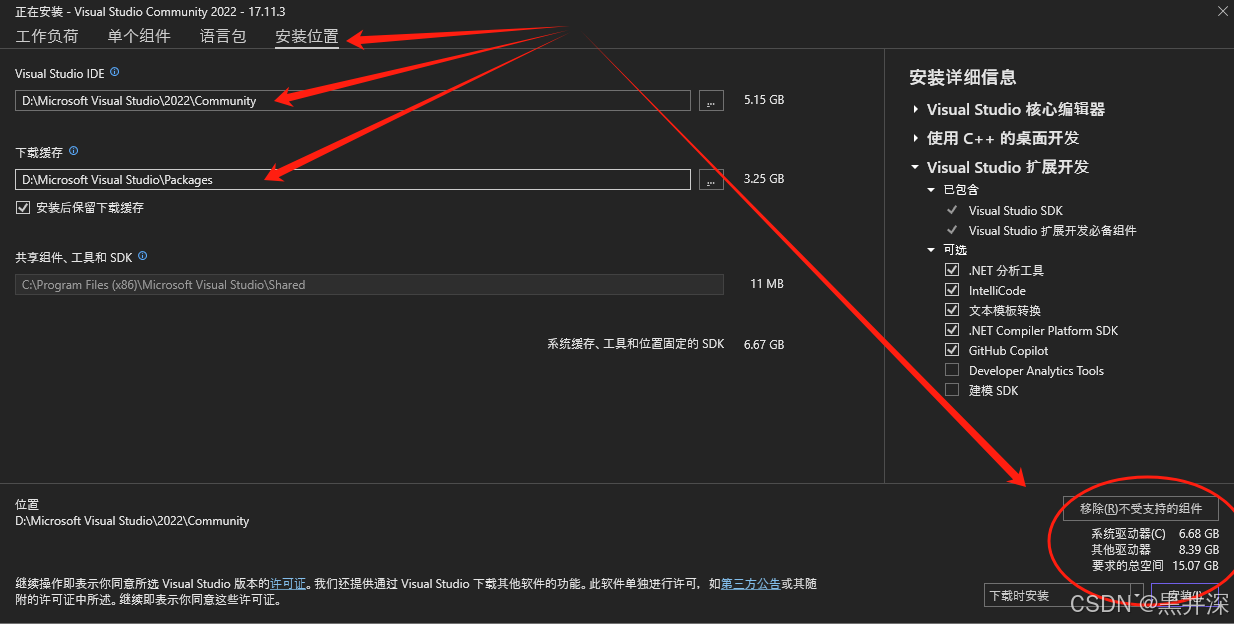1234x624 pixels.
Task: Click the 11 MB size value
Action: [x=767, y=284]
